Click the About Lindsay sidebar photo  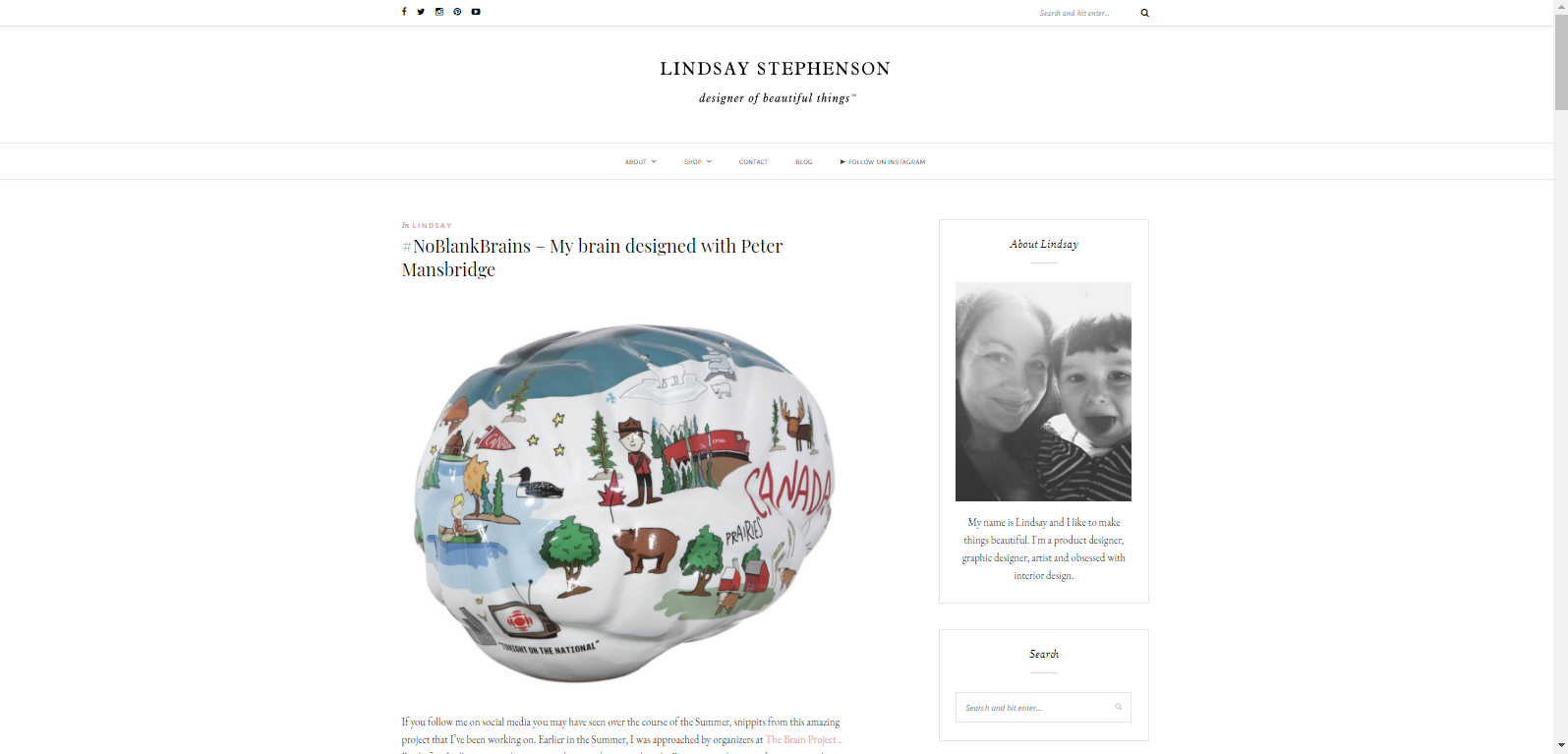[x=1043, y=392]
